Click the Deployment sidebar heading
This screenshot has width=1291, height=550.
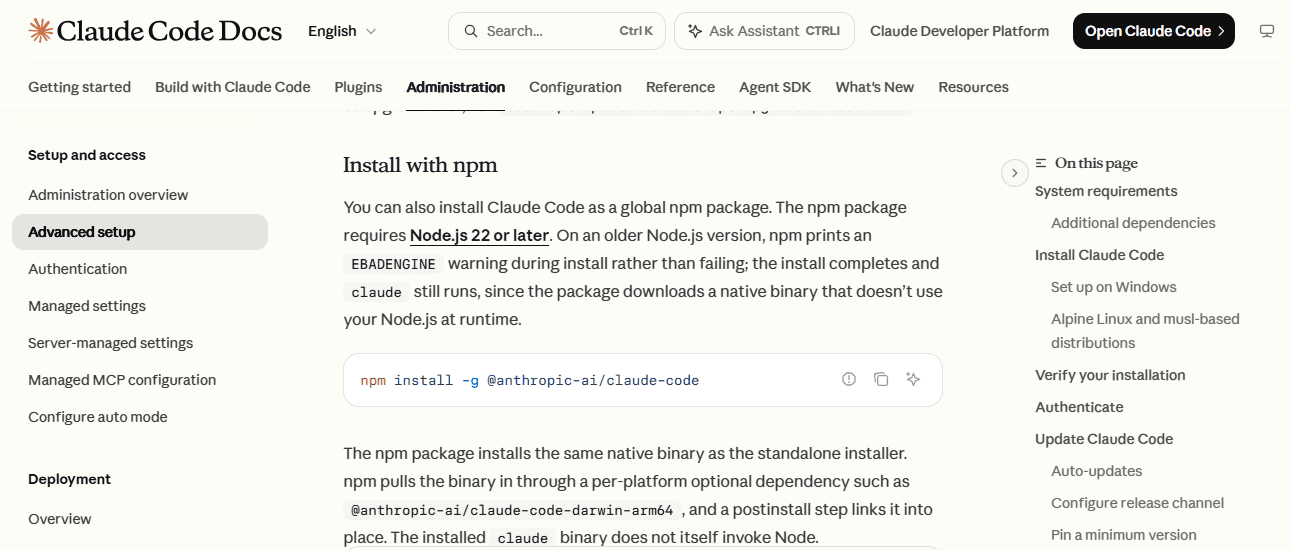pos(70,479)
